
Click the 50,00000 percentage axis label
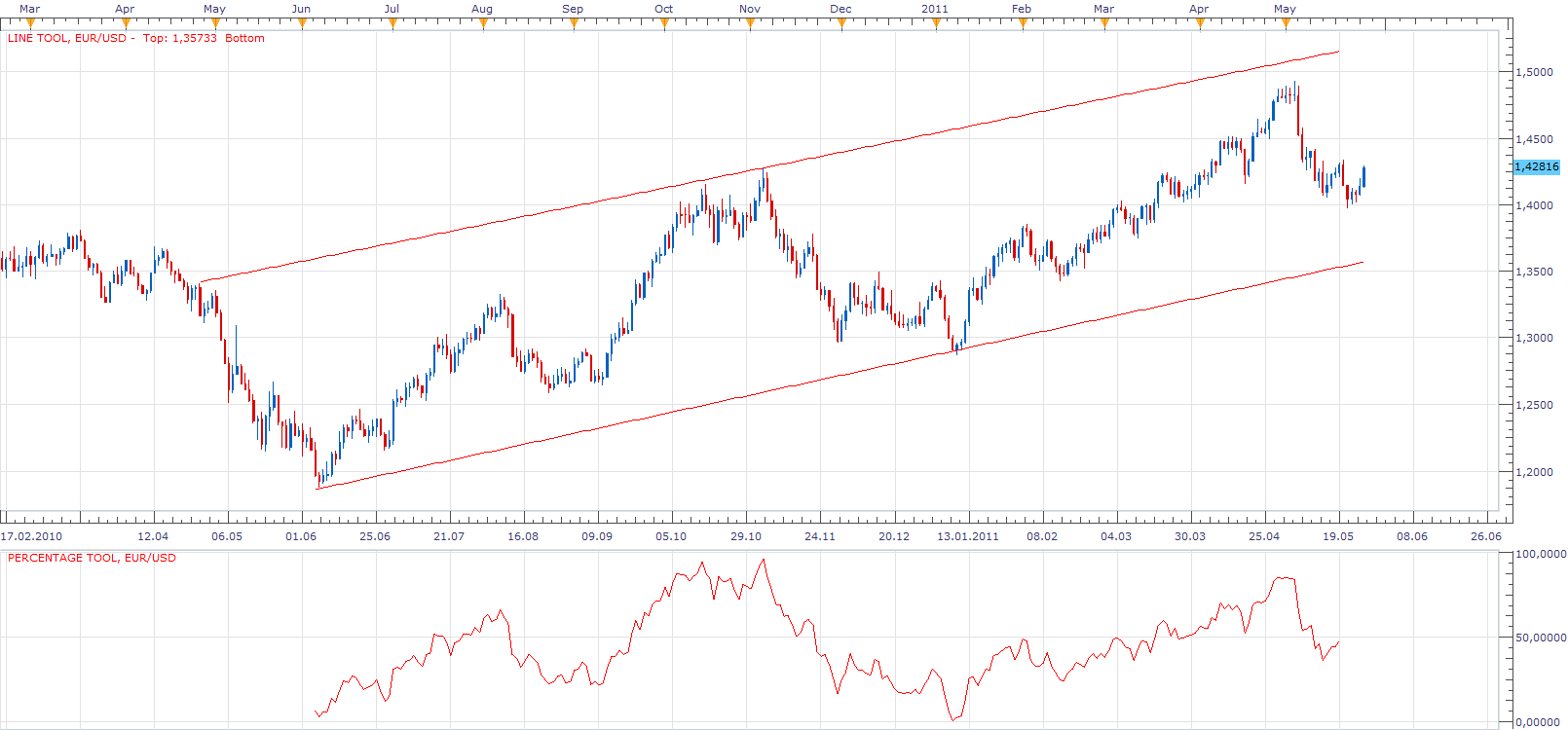[1541, 638]
